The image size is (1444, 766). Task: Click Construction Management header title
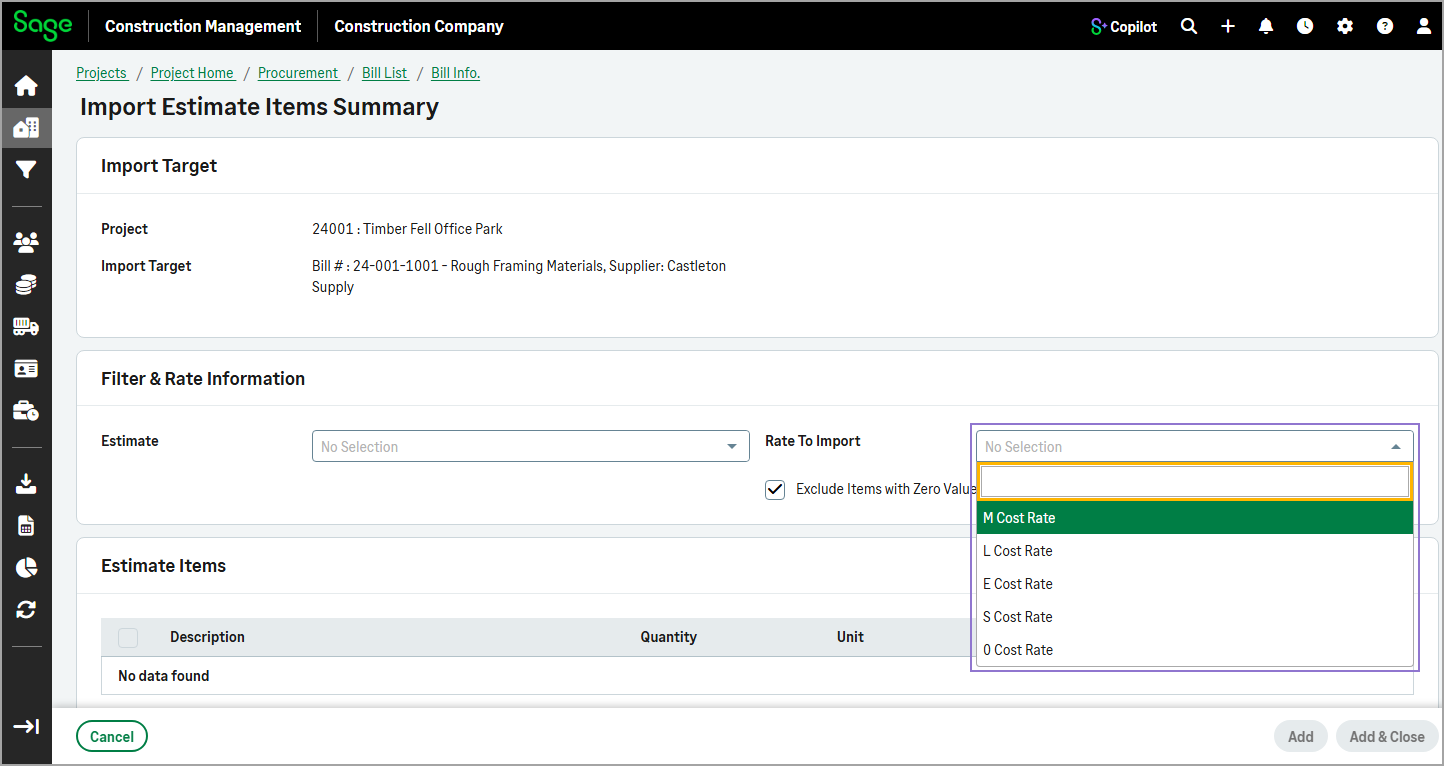point(203,27)
